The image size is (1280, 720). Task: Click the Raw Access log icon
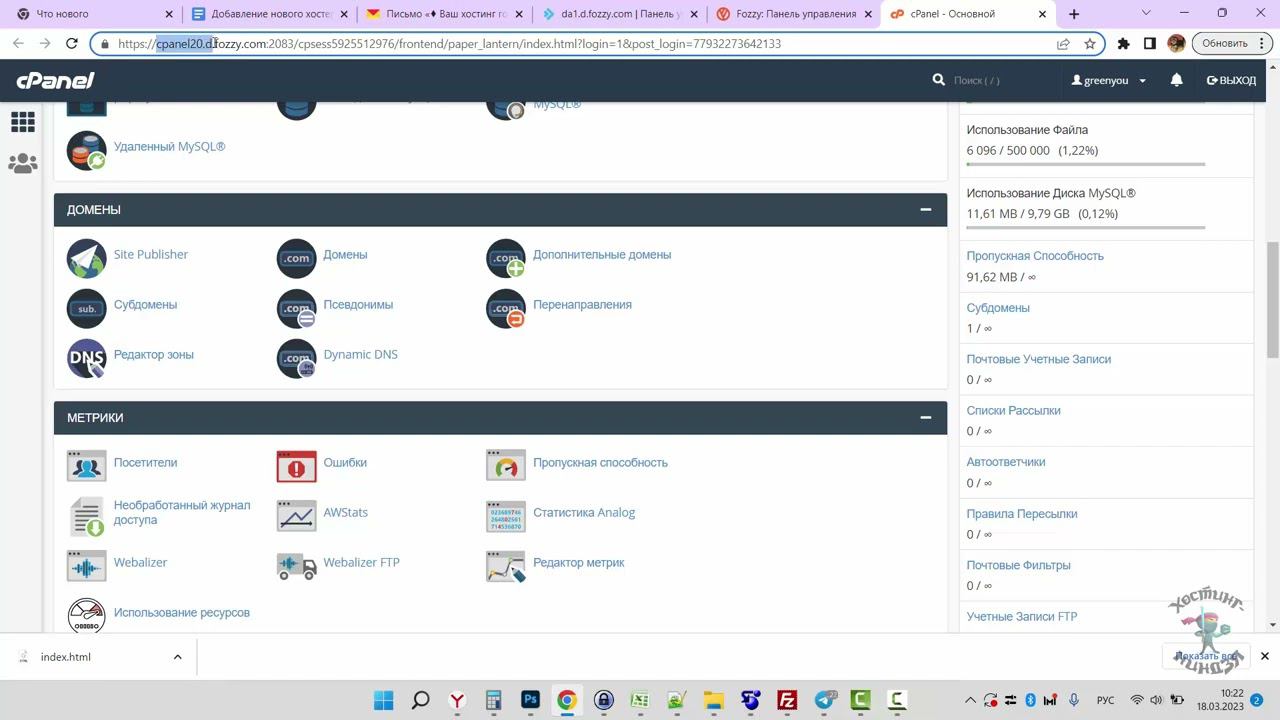(x=86, y=516)
